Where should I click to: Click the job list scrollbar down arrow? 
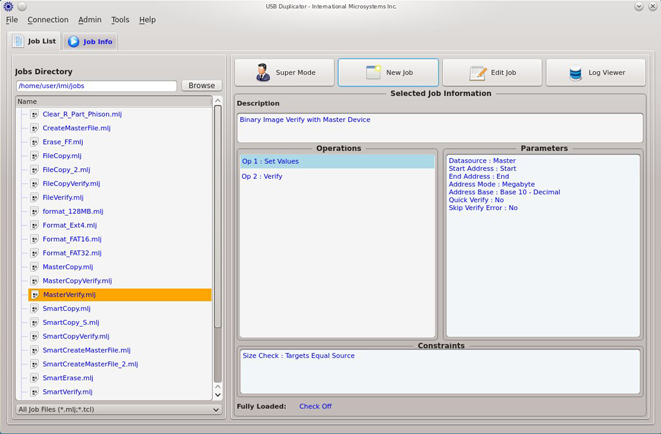[218, 395]
